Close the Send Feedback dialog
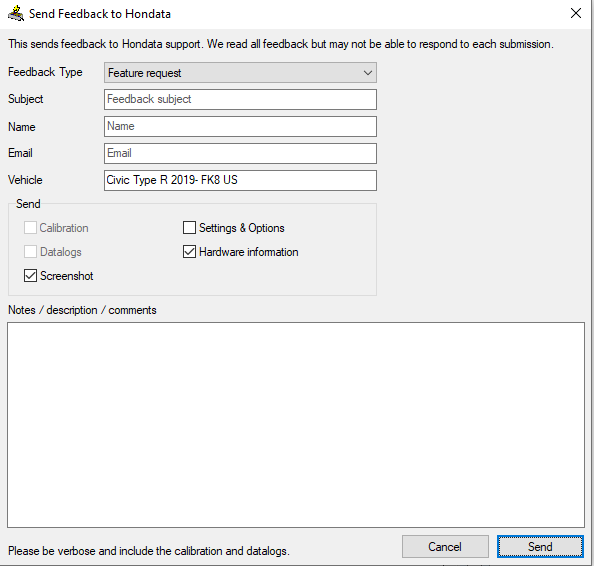 576,13
